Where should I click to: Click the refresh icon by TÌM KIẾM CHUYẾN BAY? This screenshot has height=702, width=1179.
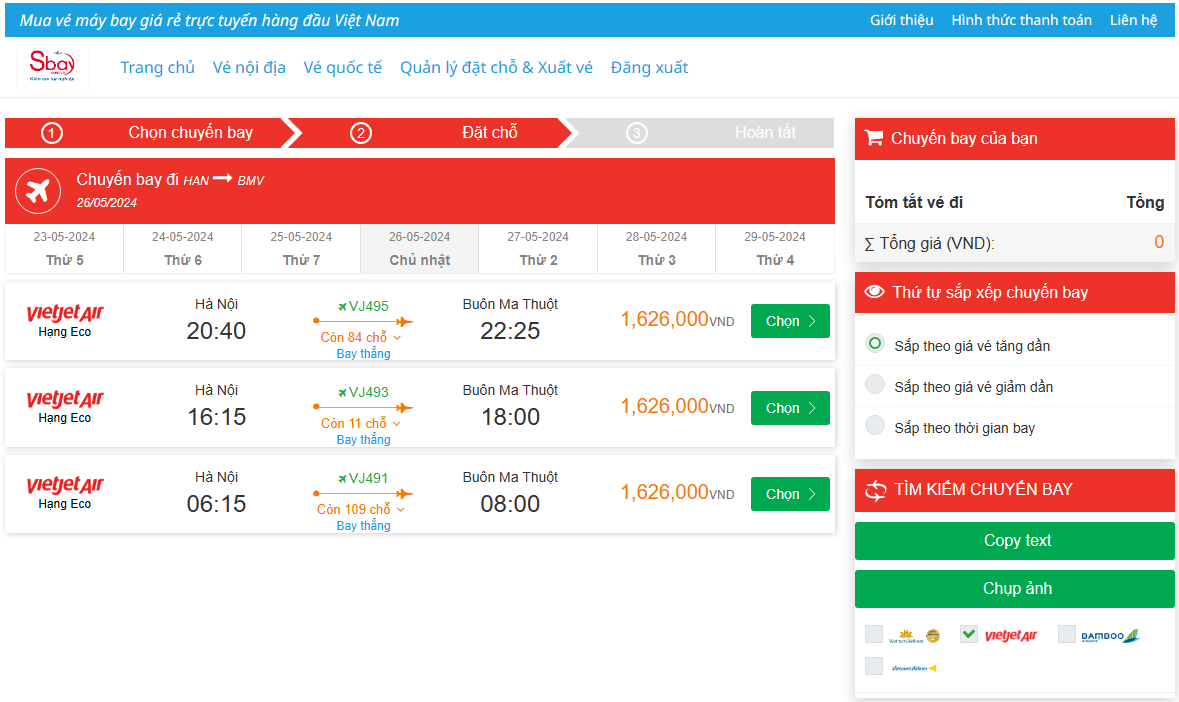click(876, 489)
